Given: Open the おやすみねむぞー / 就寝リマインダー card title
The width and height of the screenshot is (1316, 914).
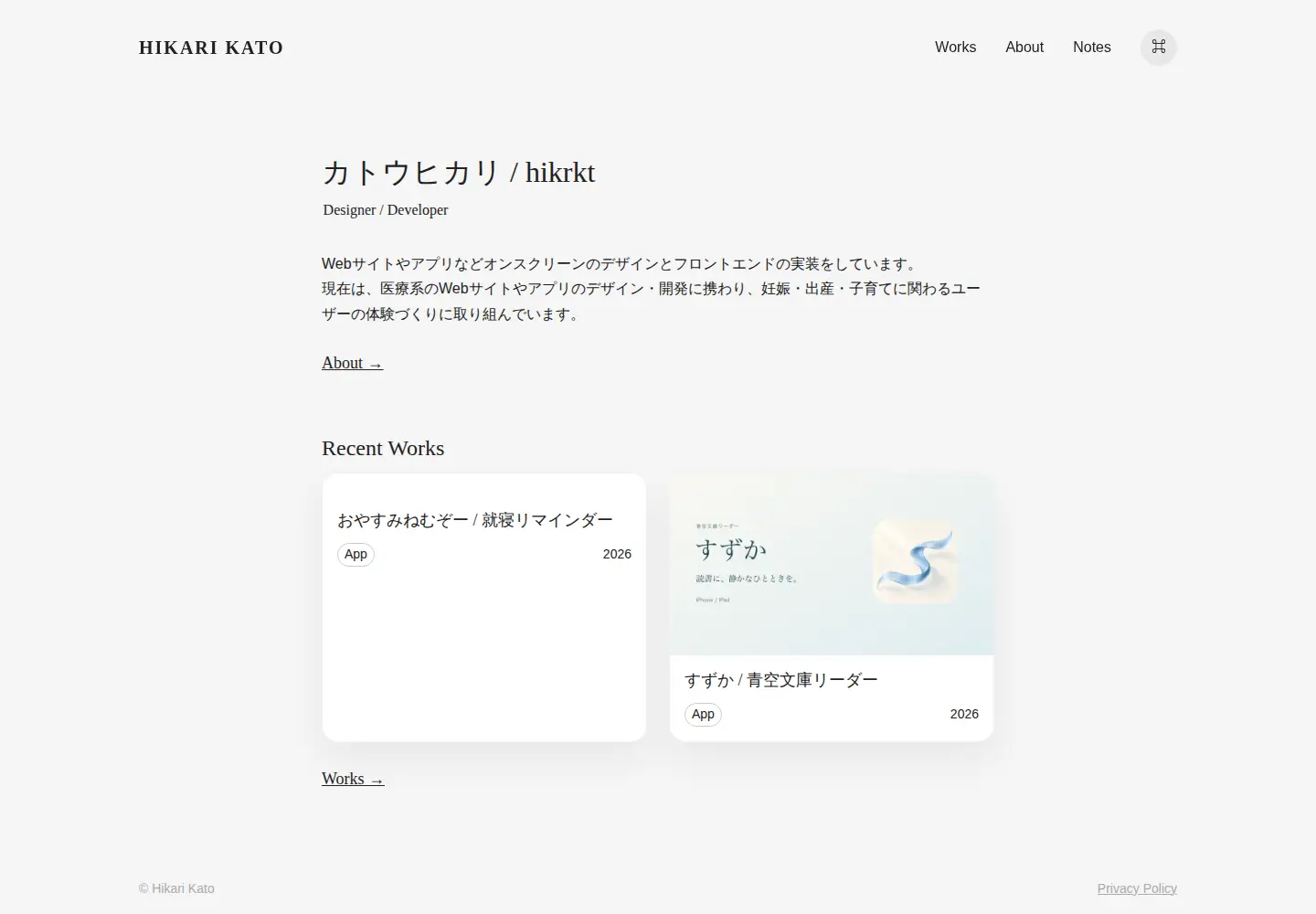Looking at the screenshot, I should point(475,520).
